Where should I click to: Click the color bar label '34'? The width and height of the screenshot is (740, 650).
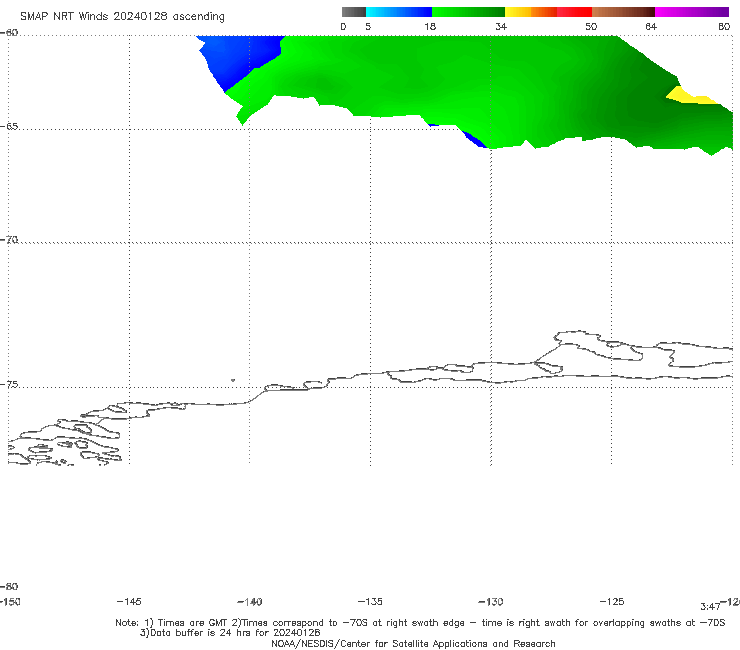[x=501, y=26]
